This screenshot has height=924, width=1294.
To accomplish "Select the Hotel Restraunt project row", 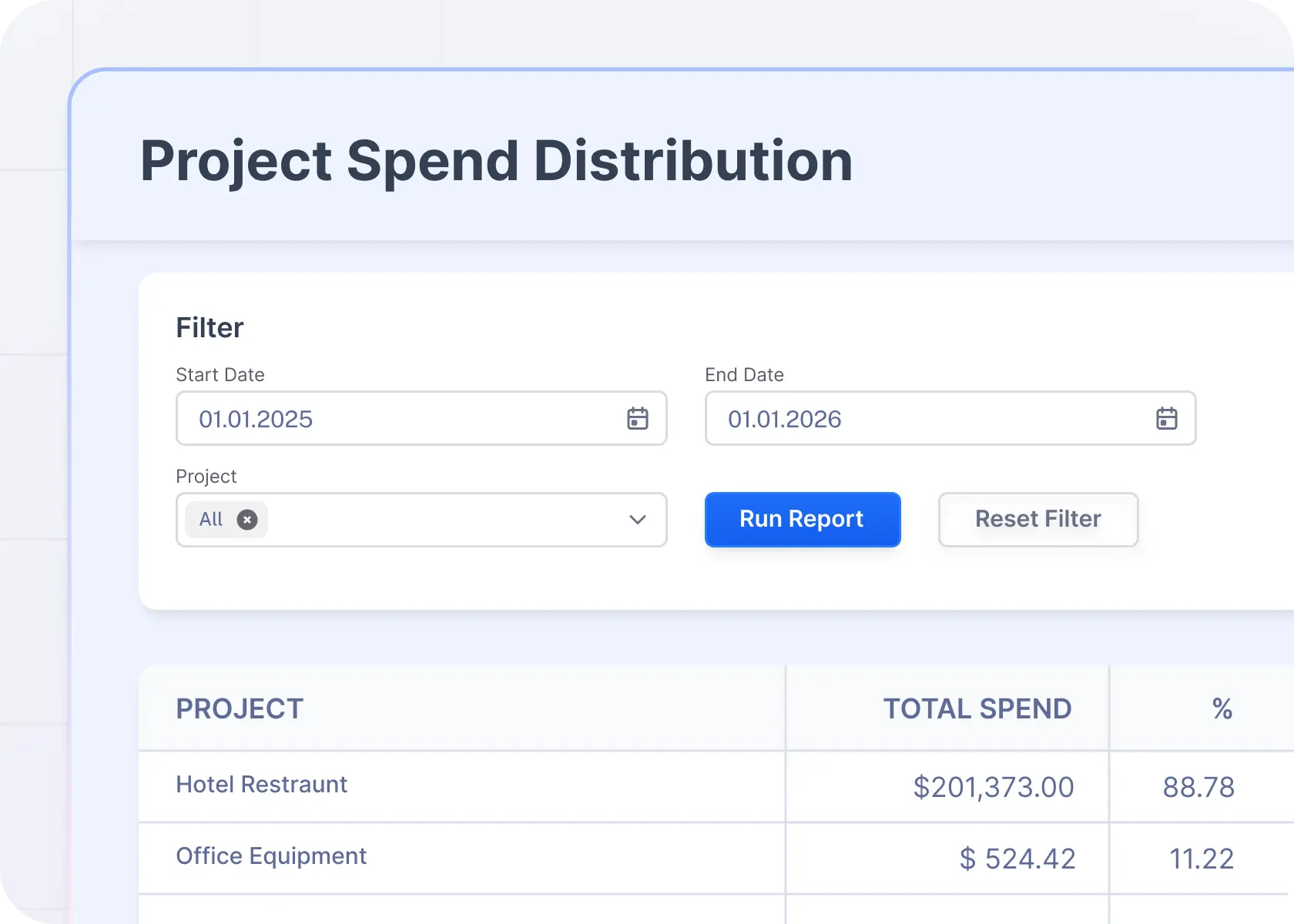I will click(716, 786).
